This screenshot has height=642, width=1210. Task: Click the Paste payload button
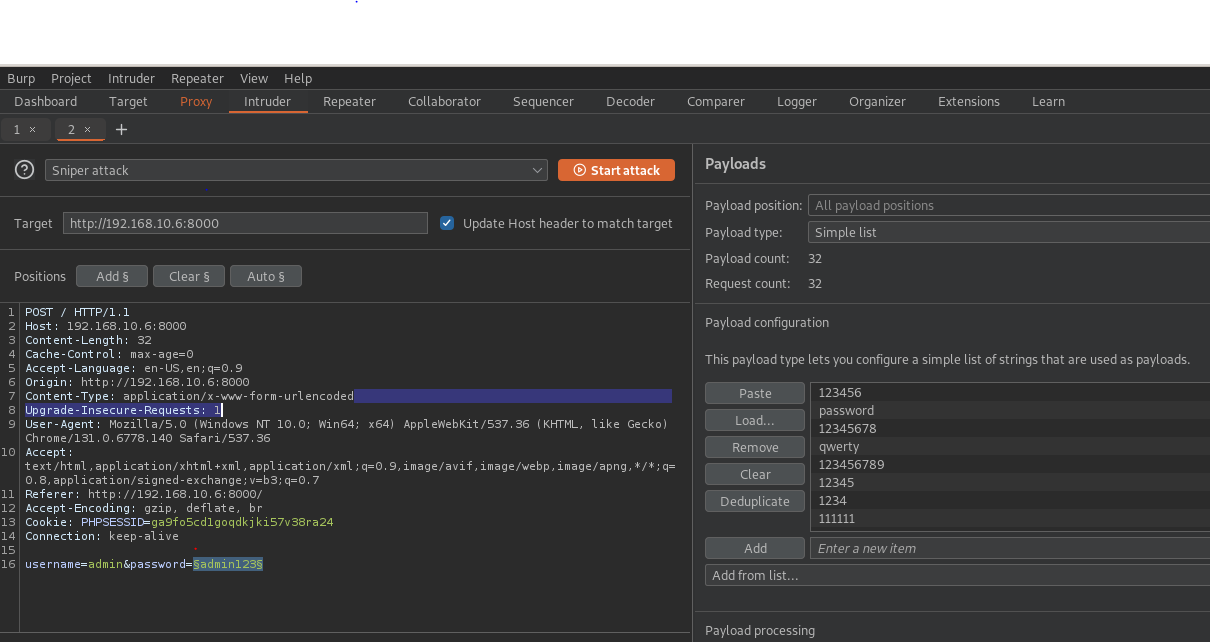pos(755,393)
